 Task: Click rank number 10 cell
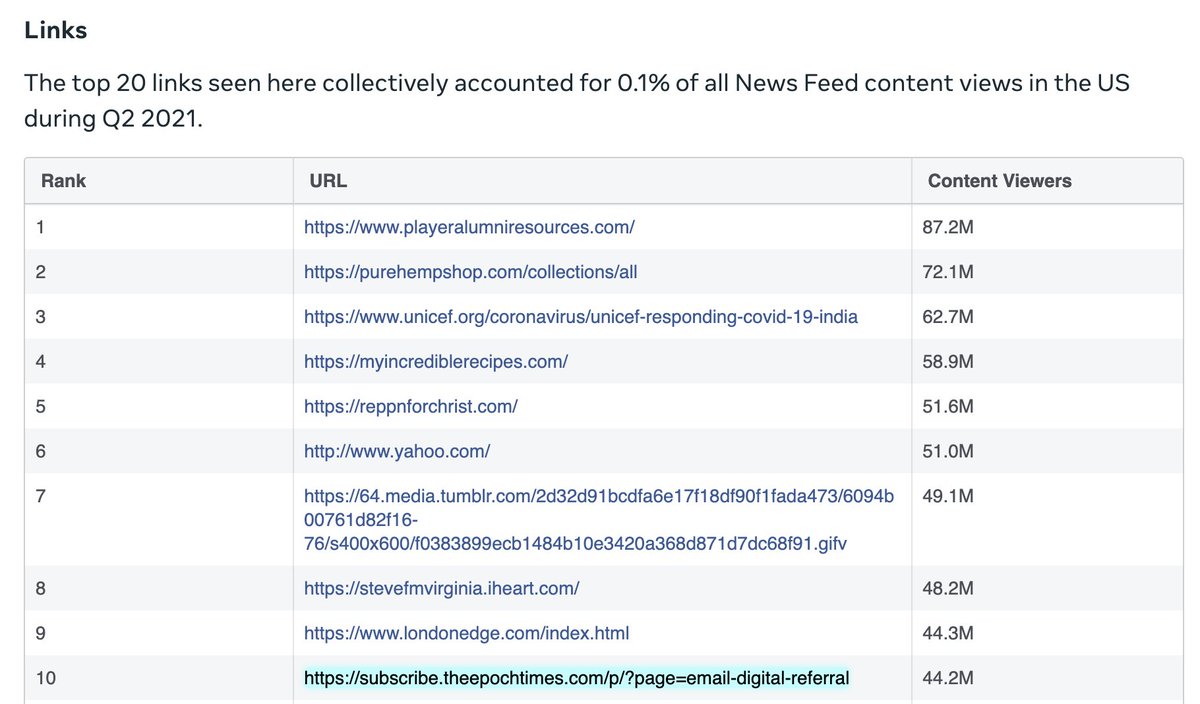coord(159,678)
